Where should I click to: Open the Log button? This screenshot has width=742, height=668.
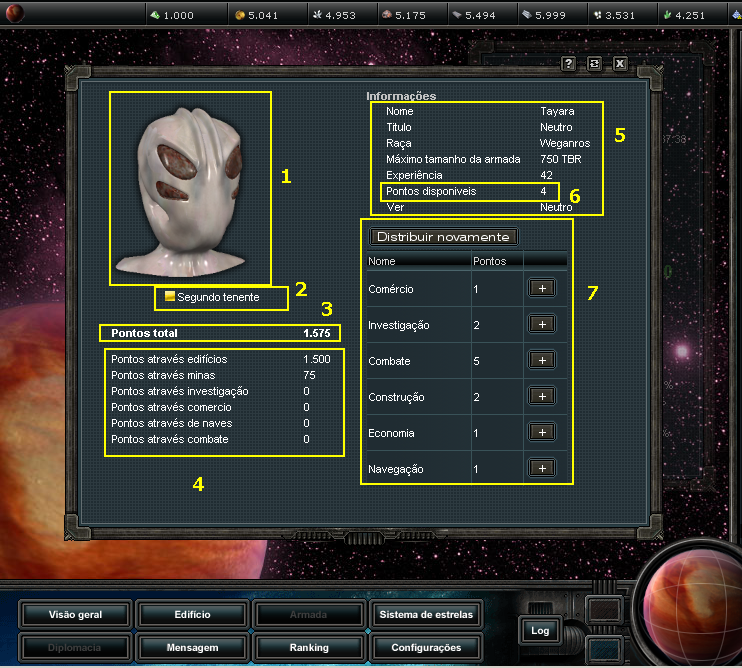coord(540,630)
